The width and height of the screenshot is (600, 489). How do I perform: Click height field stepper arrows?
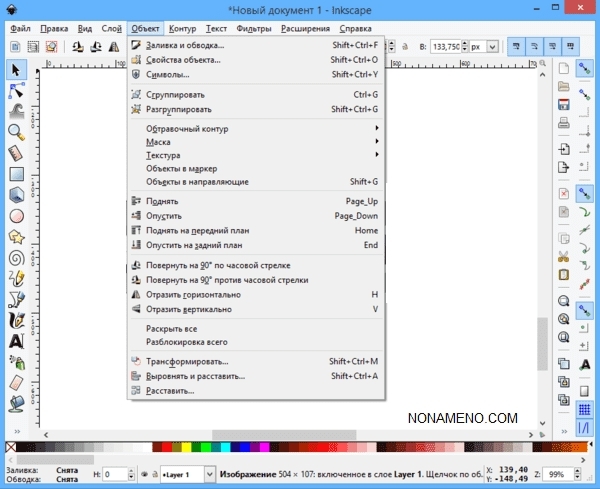465,47
